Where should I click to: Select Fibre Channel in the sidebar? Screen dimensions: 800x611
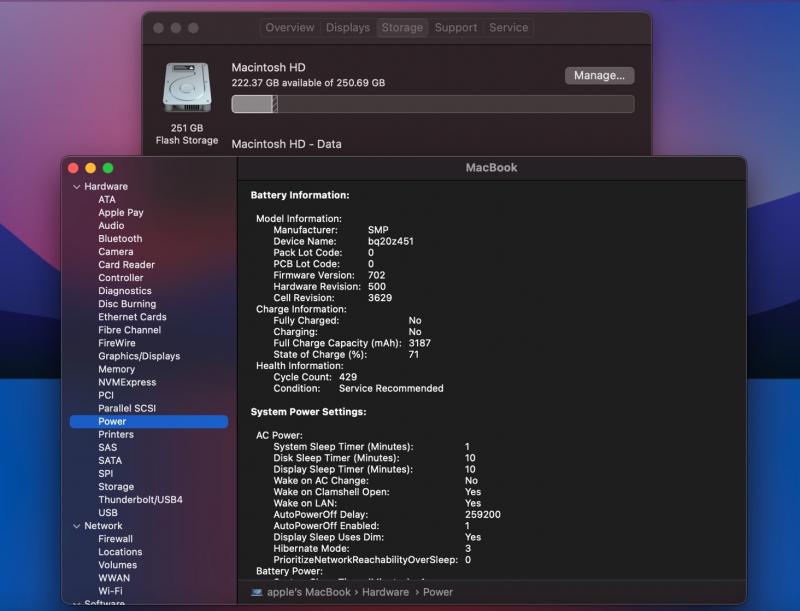coord(130,330)
